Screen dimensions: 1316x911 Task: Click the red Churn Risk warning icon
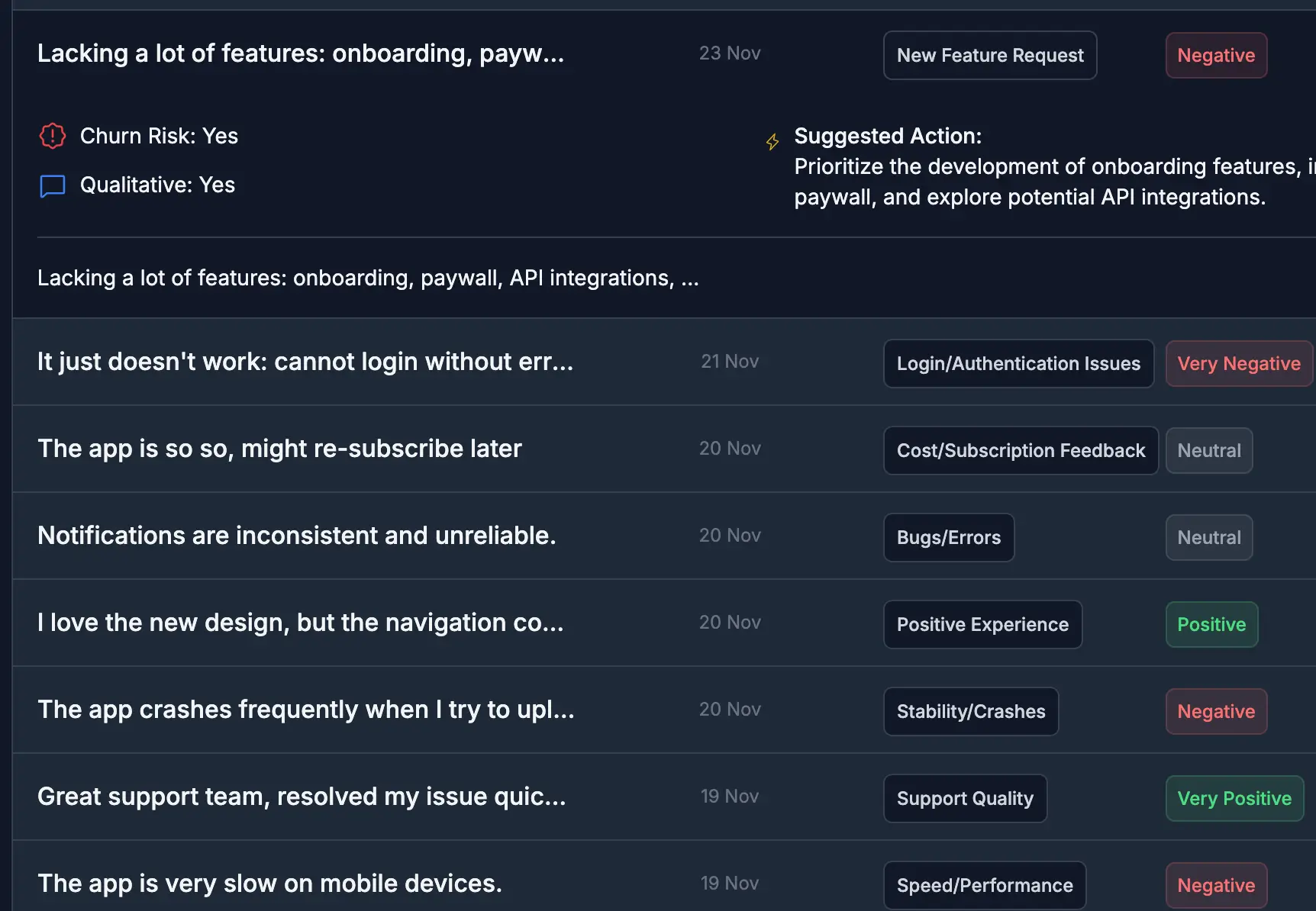coord(52,137)
